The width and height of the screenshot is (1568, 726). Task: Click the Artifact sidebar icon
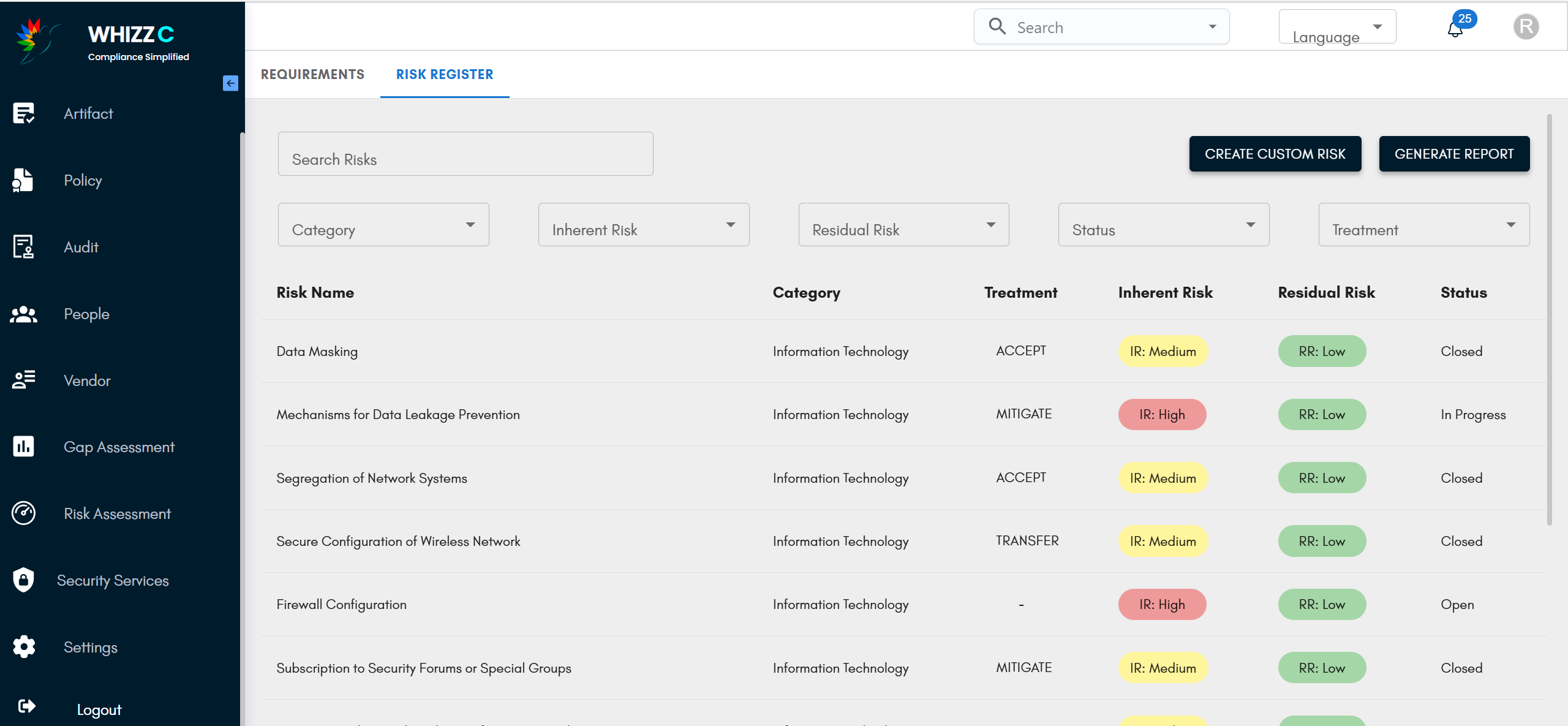coord(23,113)
